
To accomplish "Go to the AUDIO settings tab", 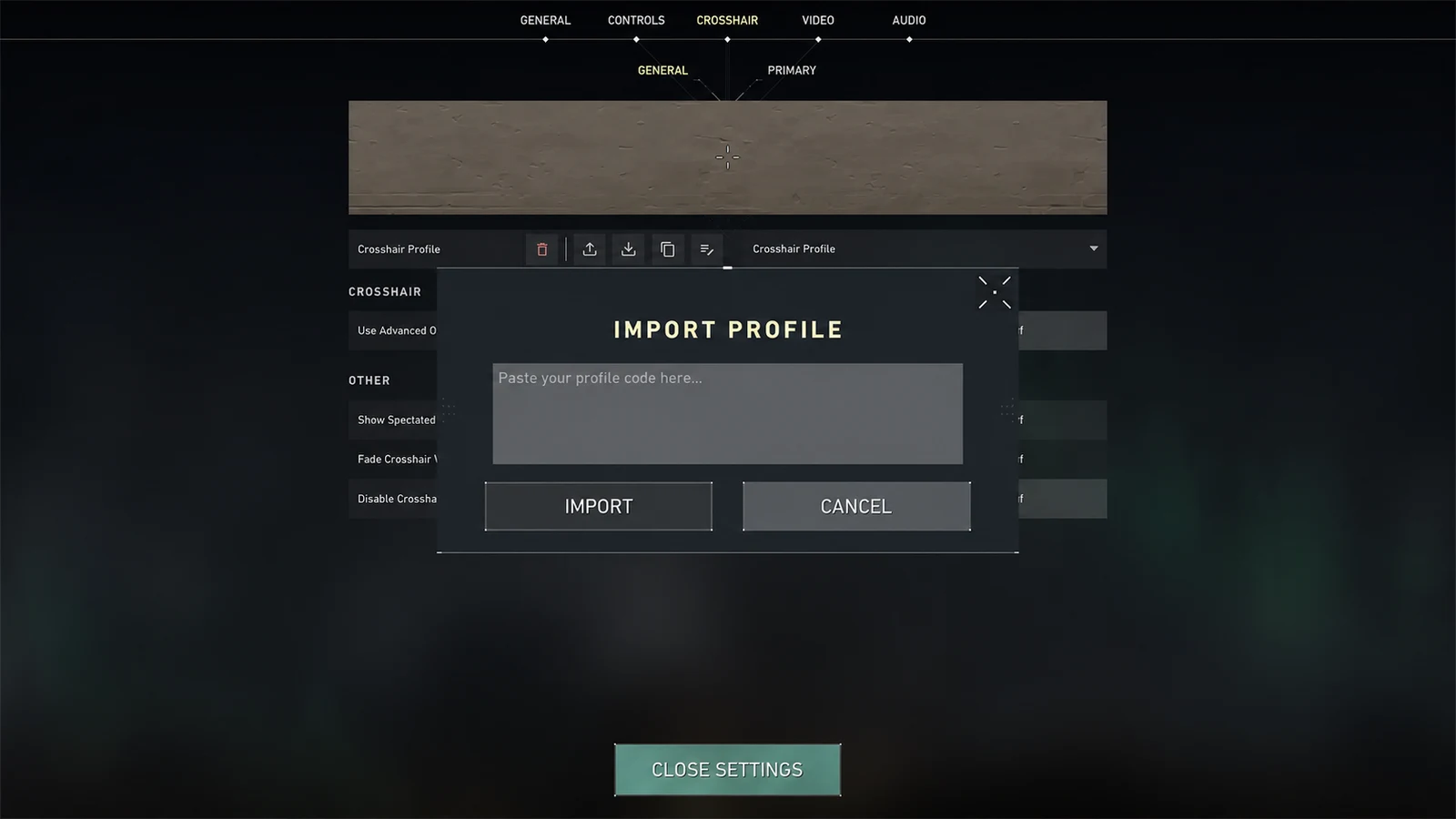I will [909, 20].
